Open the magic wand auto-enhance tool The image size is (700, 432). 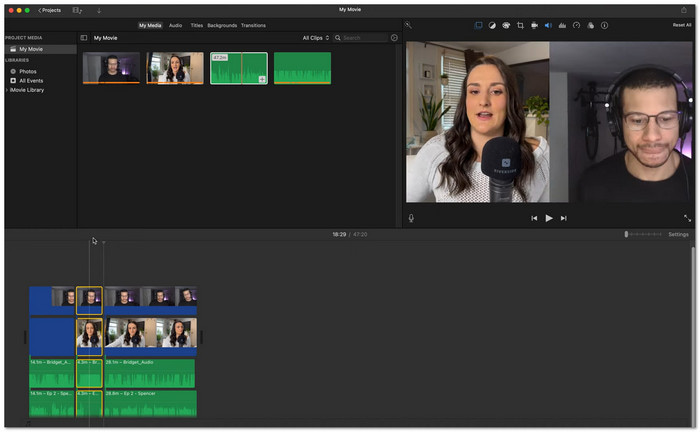click(x=408, y=25)
